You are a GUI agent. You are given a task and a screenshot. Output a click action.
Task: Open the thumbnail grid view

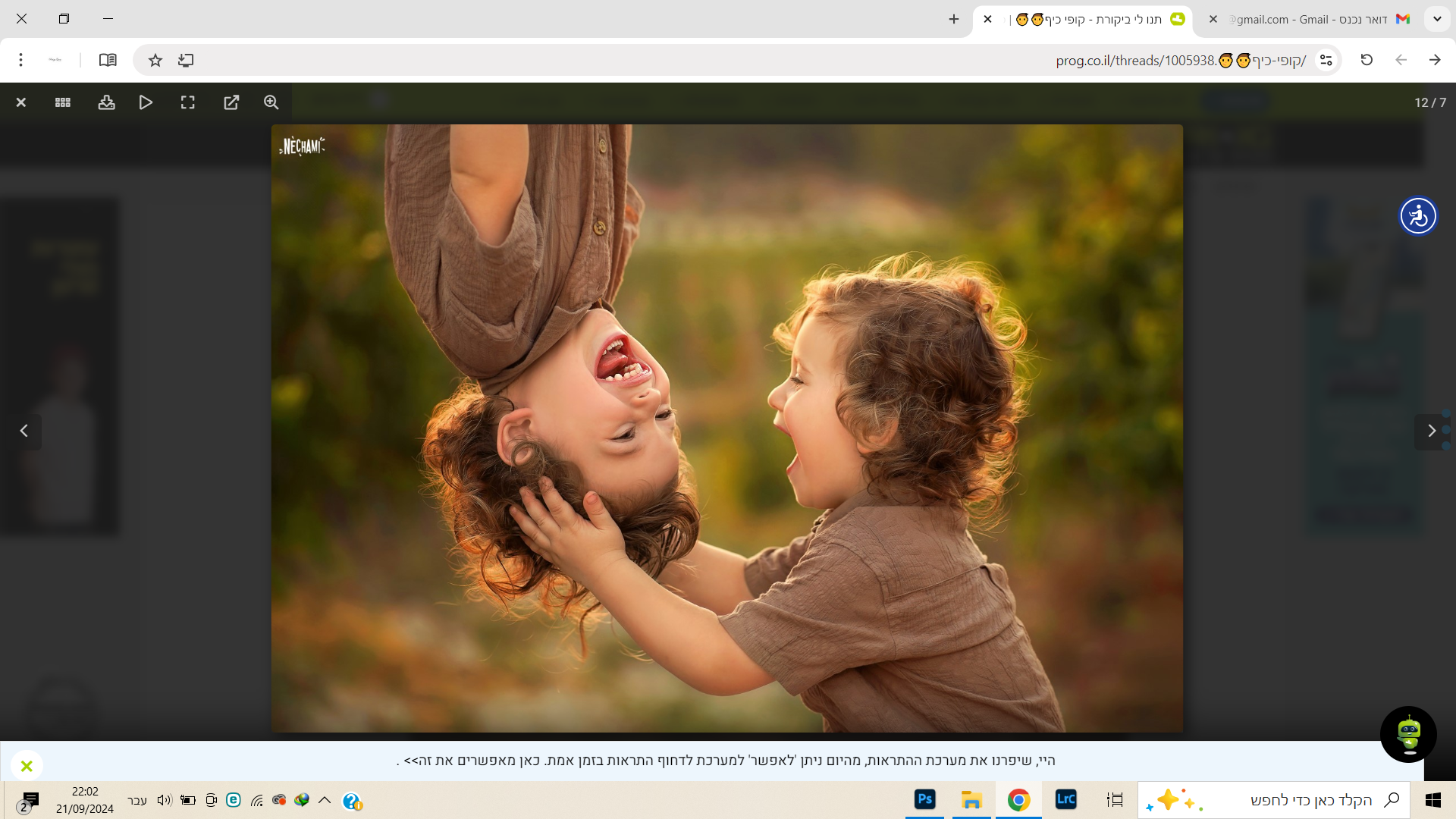[x=63, y=102]
